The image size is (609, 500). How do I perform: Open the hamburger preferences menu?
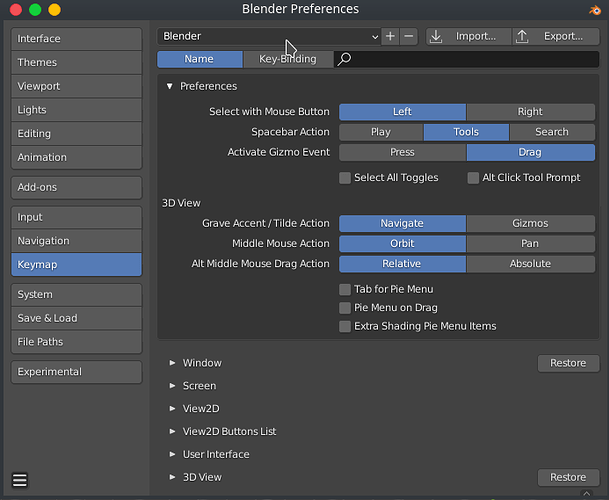20,480
